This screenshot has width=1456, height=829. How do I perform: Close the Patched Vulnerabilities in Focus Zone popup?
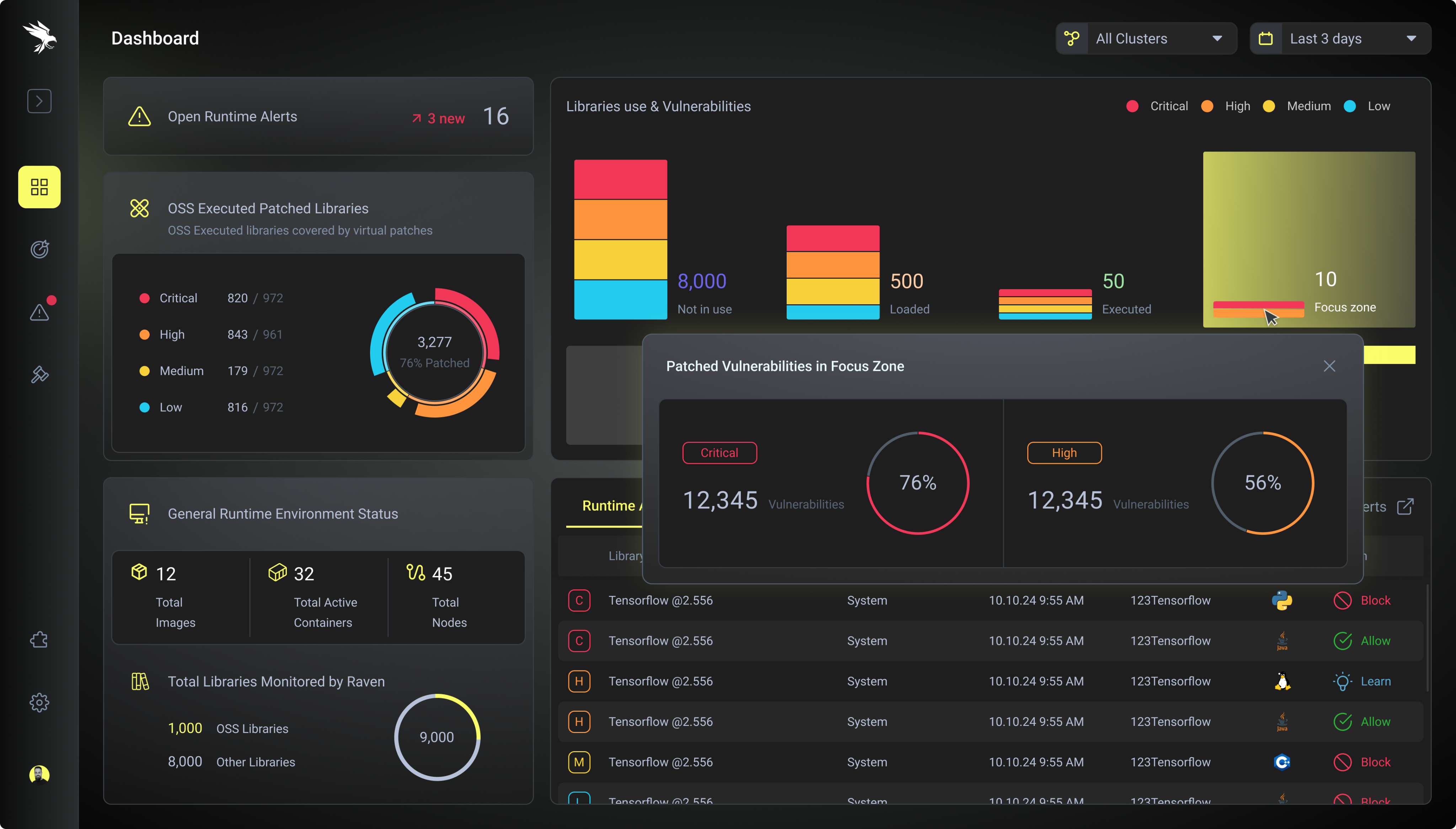[1330, 366]
